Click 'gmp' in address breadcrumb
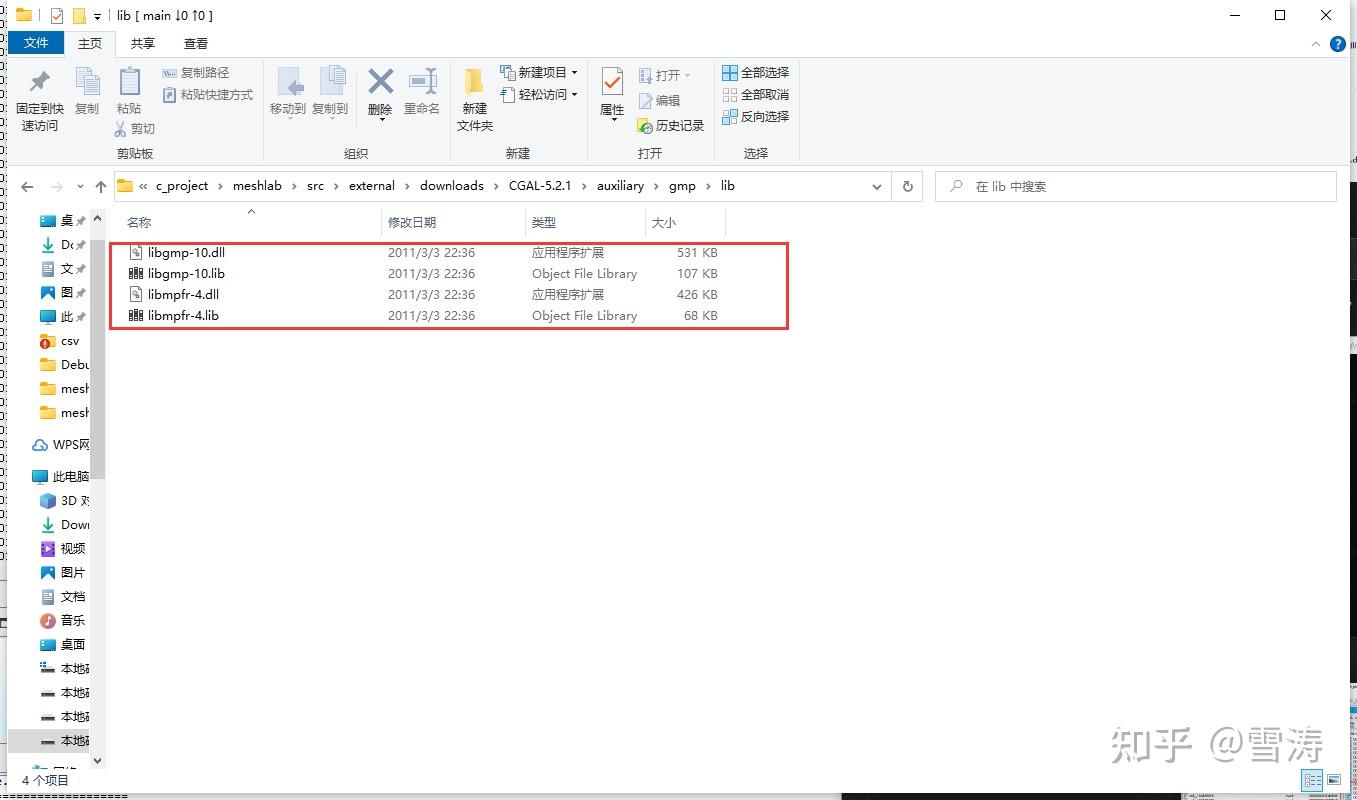Image resolution: width=1357 pixels, height=800 pixels. pyautogui.click(x=682, y=186)
